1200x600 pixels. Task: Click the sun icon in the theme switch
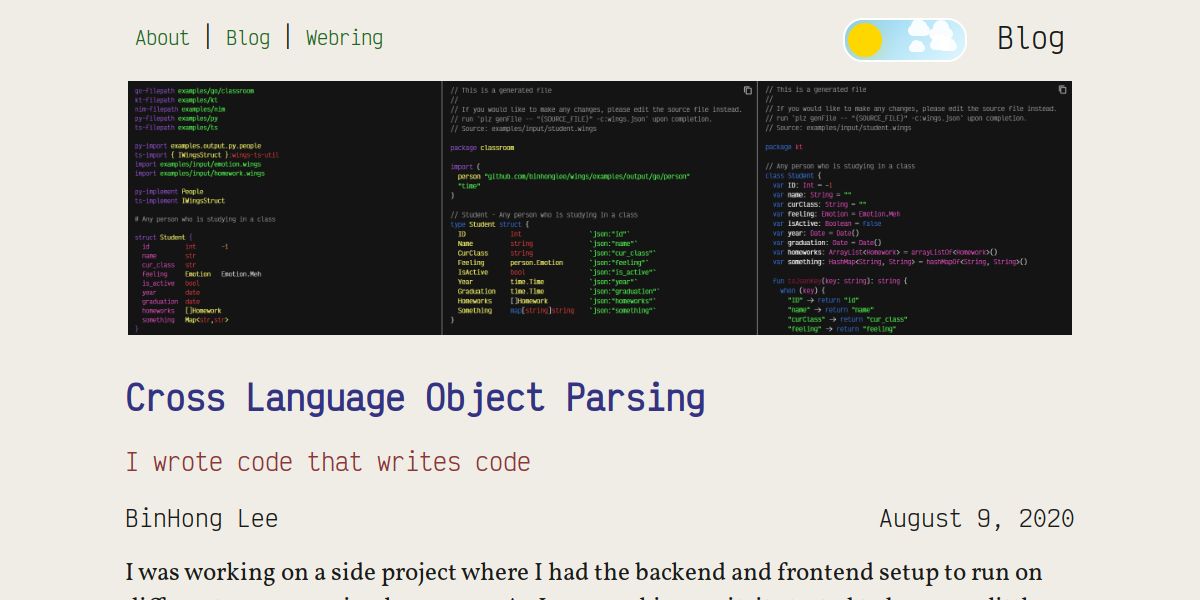865,39
